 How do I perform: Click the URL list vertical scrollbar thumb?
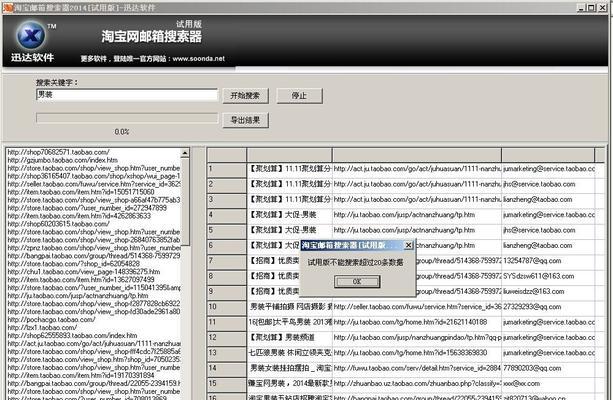pos(185,202)
